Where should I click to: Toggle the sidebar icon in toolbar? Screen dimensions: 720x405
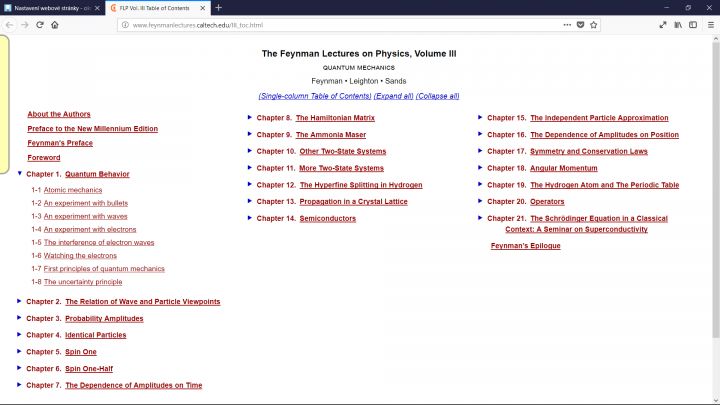click(x=693, y=25)
